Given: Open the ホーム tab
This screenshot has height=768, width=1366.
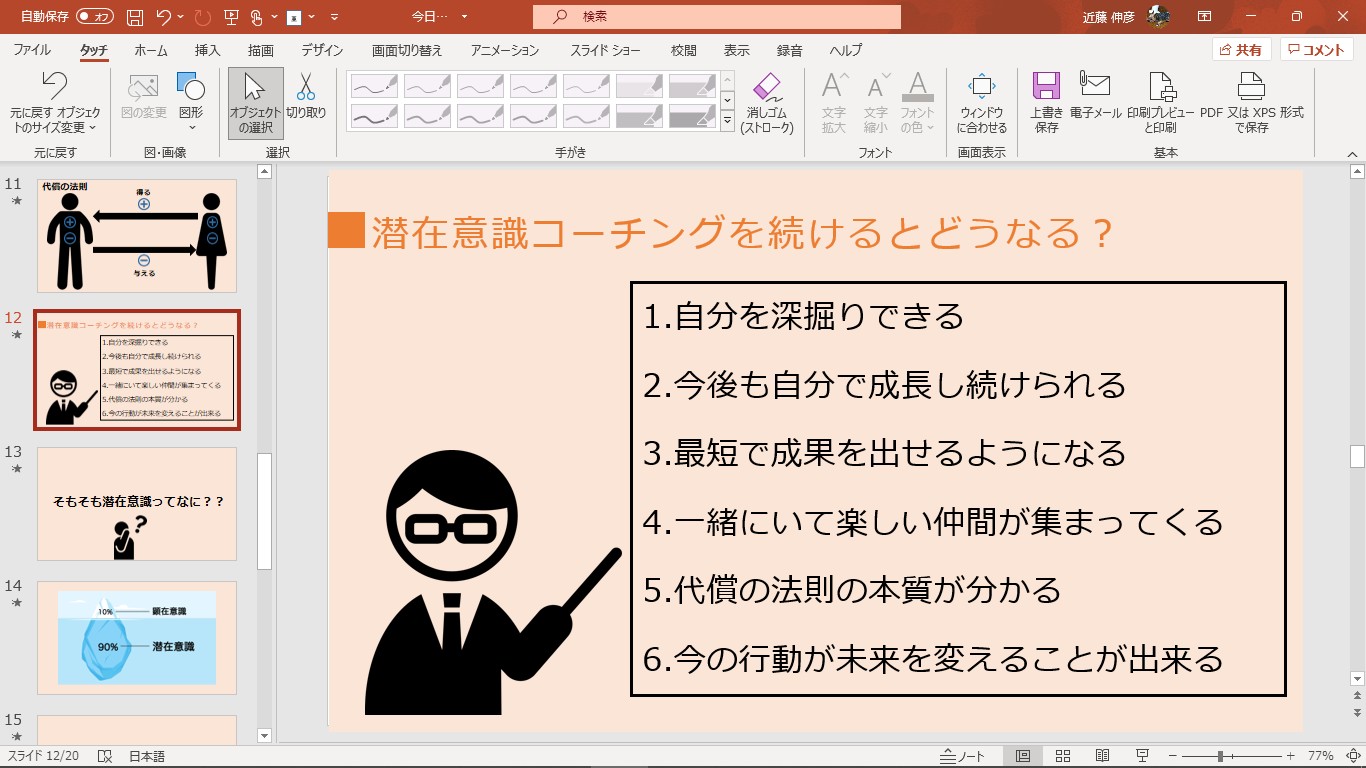Looking at the screenshot, I should tap(151, 50).
